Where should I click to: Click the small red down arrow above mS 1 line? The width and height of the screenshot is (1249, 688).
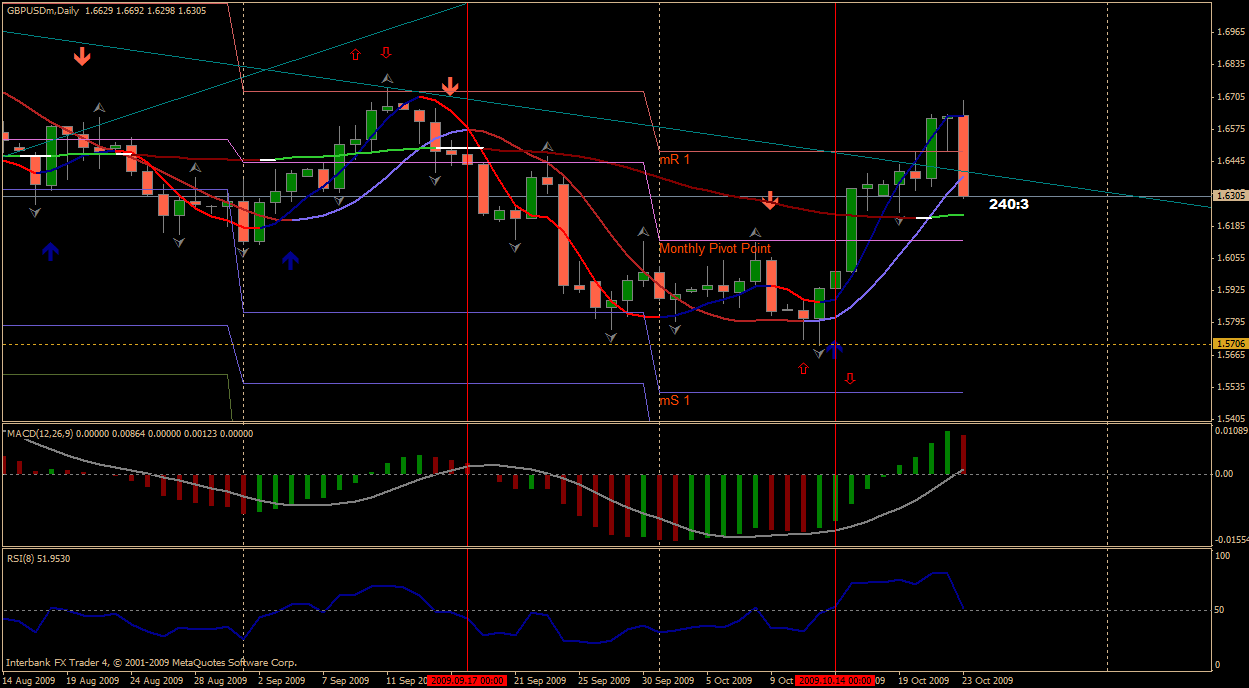pos(850,378)
